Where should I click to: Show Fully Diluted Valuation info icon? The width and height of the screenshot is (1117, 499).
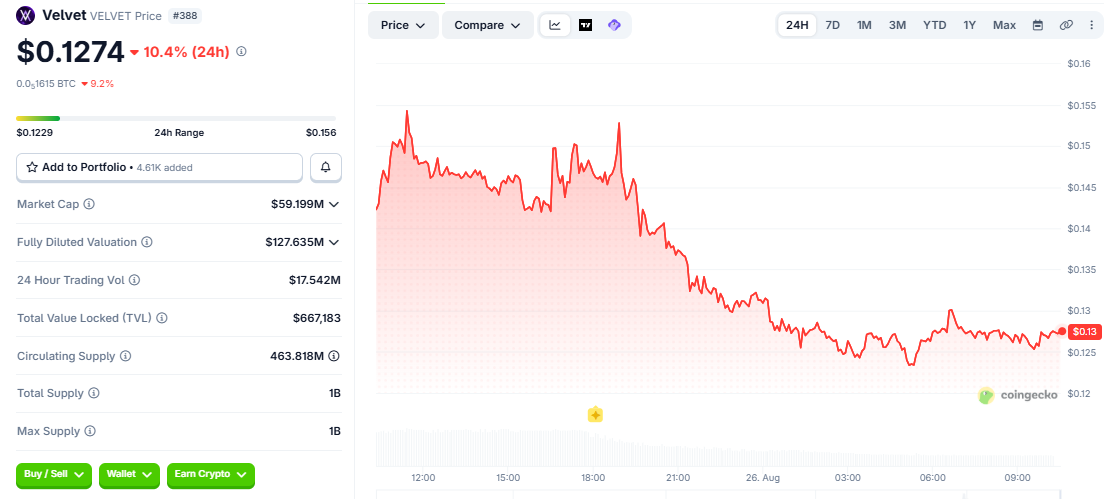click(x=147, y=242)
